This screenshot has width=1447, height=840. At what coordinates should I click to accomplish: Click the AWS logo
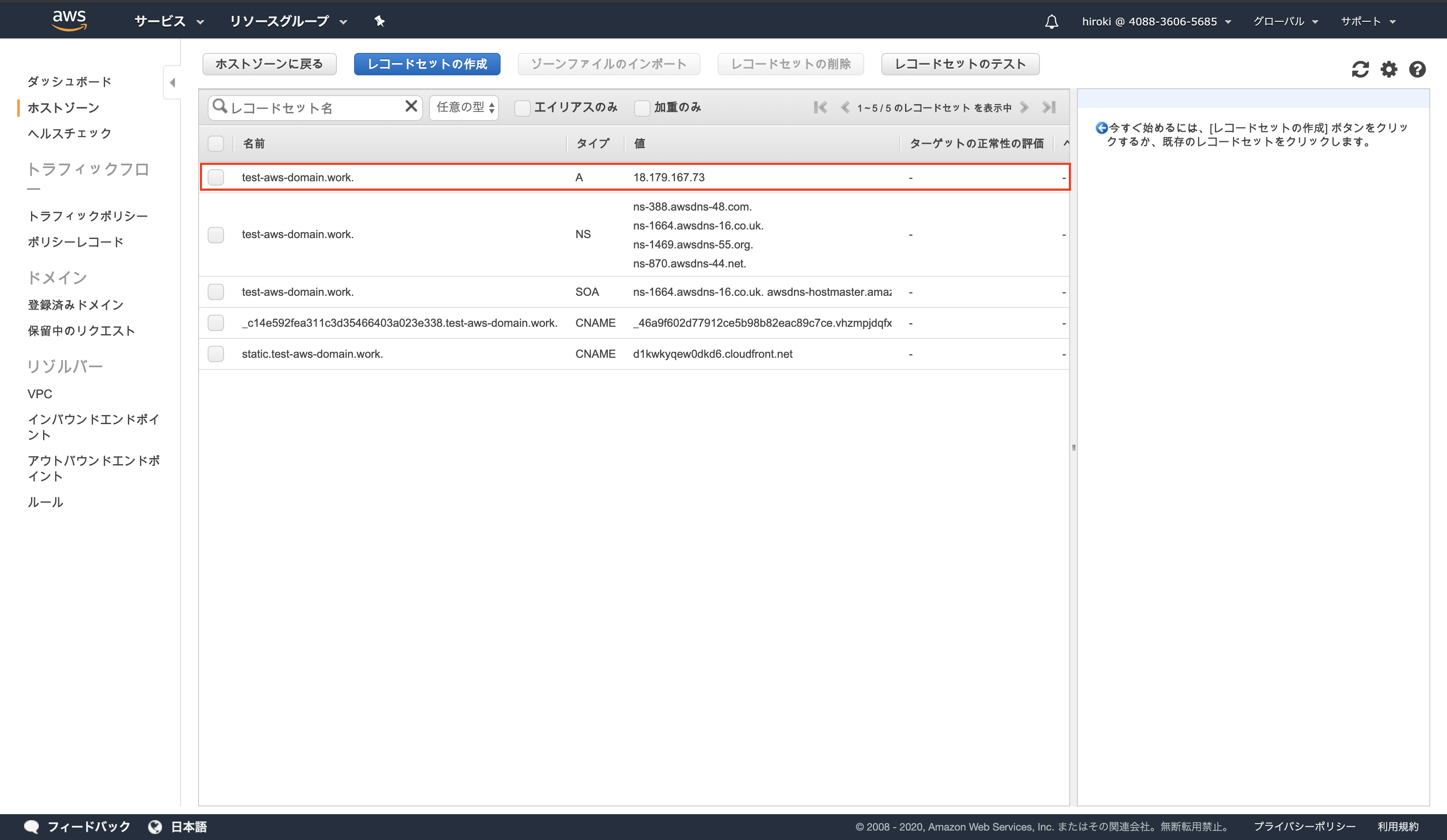coord(69,20)
